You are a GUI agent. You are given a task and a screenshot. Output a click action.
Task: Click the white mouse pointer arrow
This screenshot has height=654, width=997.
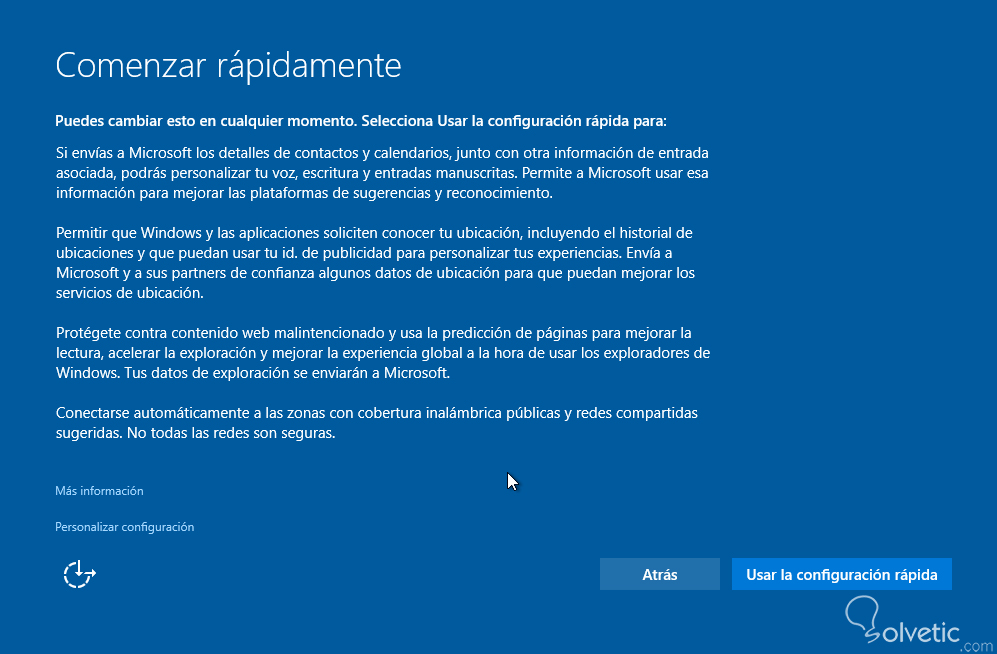[512, 481]
